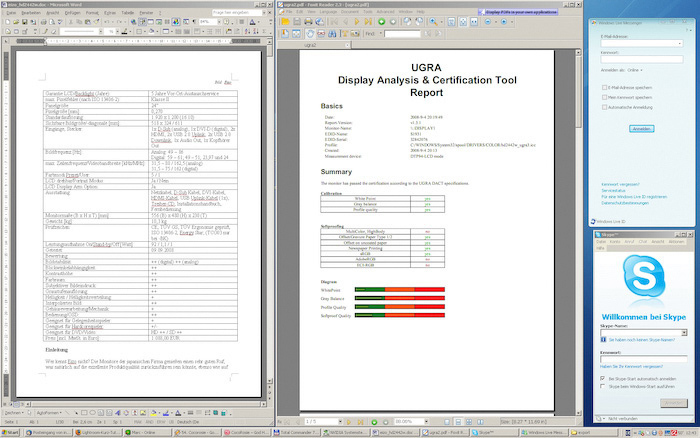The image size is (700, 438).
Task: Save the Word document
Action: (x=24, y=22)
